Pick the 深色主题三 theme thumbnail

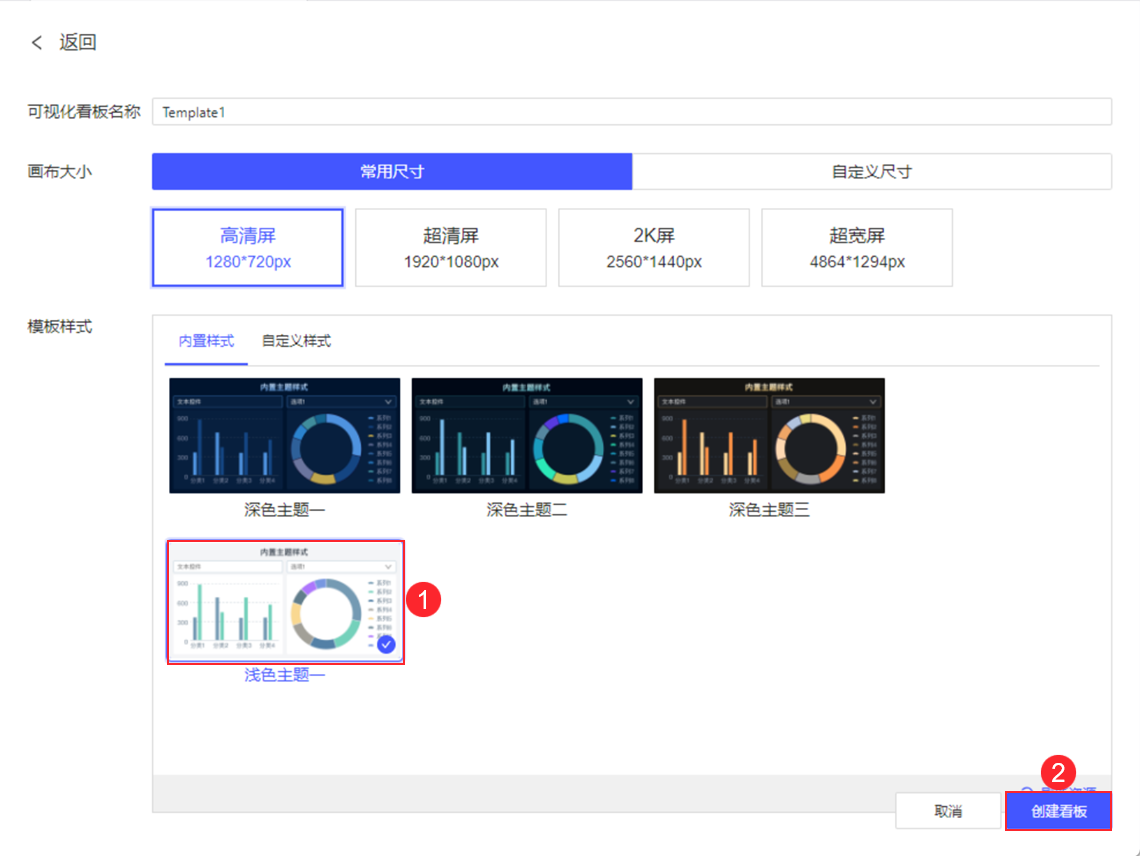point(769,436)
